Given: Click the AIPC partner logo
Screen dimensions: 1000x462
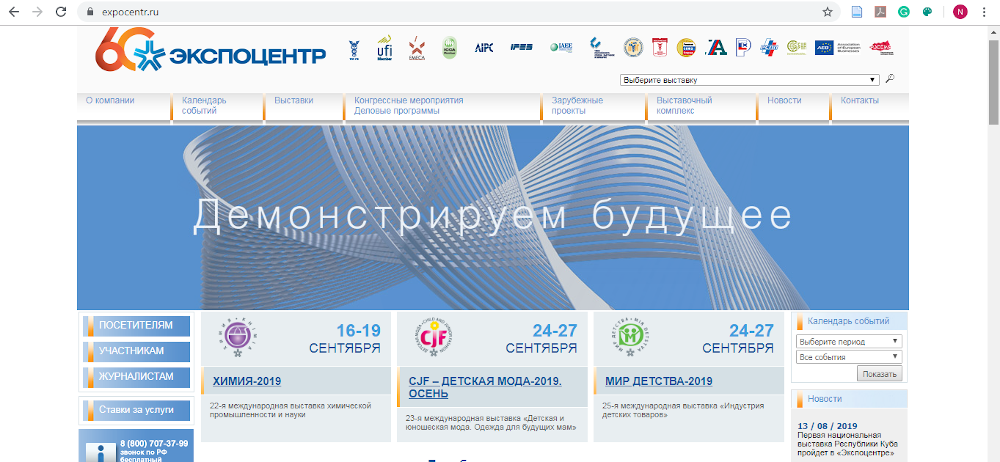Looking at the screenshot, I should [x=484, y=47].
